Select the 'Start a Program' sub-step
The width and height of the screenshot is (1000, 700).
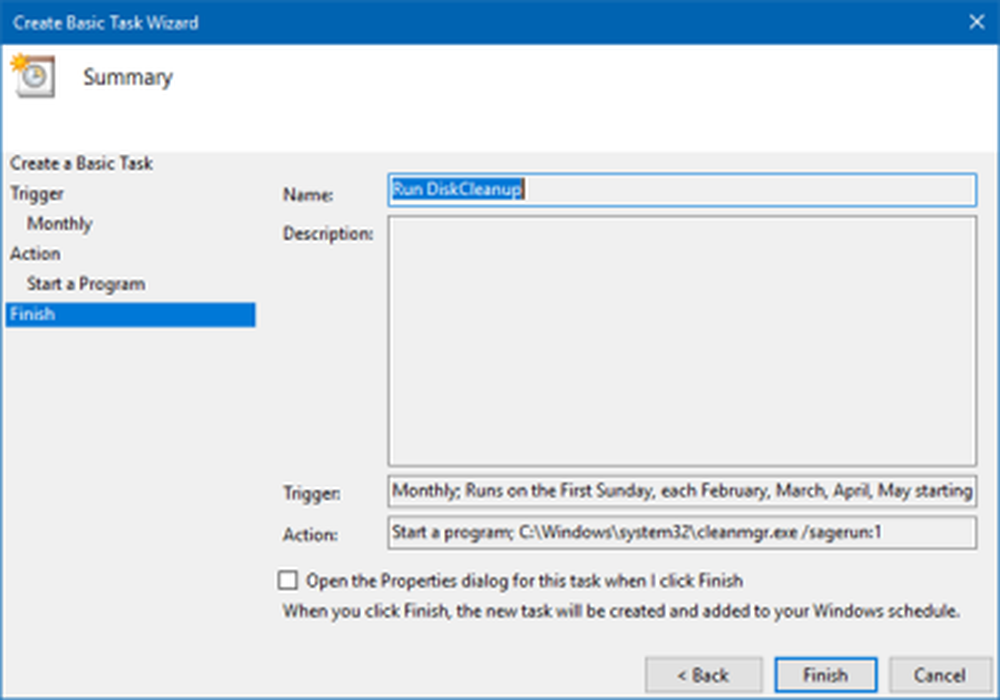[86, 284]
